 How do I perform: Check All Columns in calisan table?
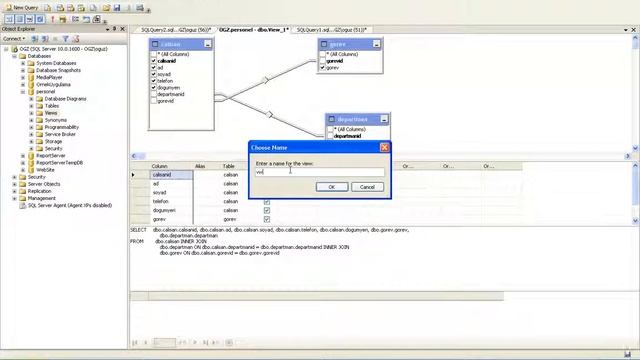(x=154, y=54)
